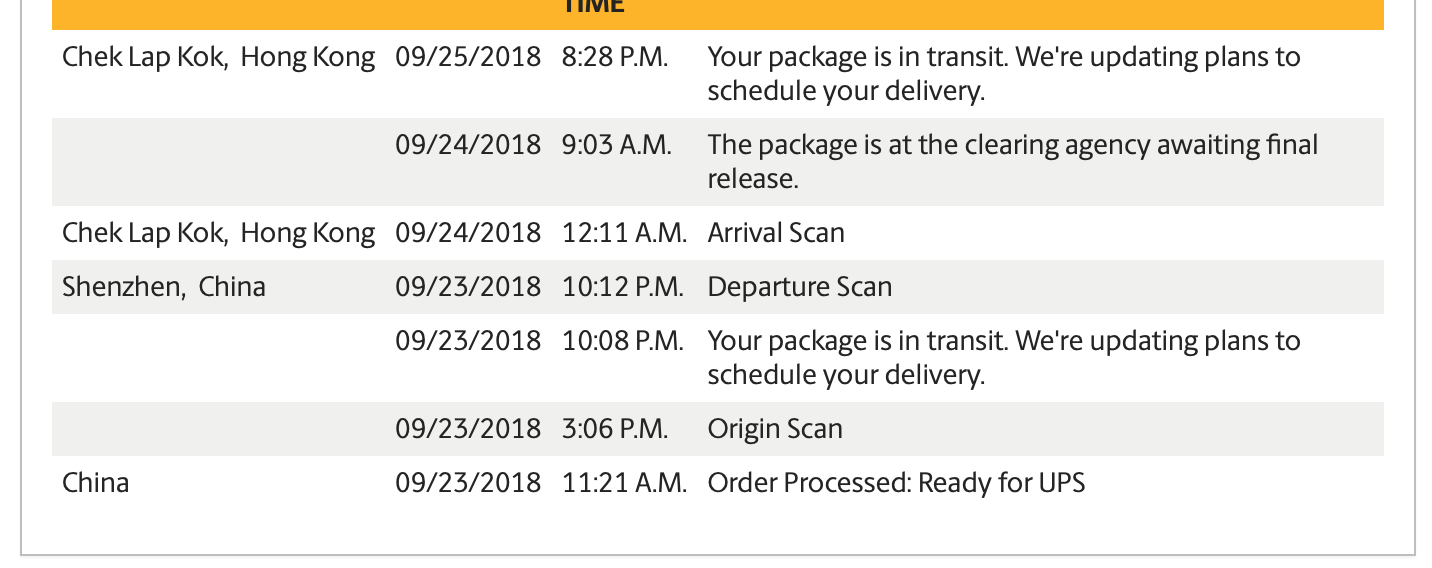Click the 09/25/2018 date cell
The image size is (1432, 568).
click(468, 57)
